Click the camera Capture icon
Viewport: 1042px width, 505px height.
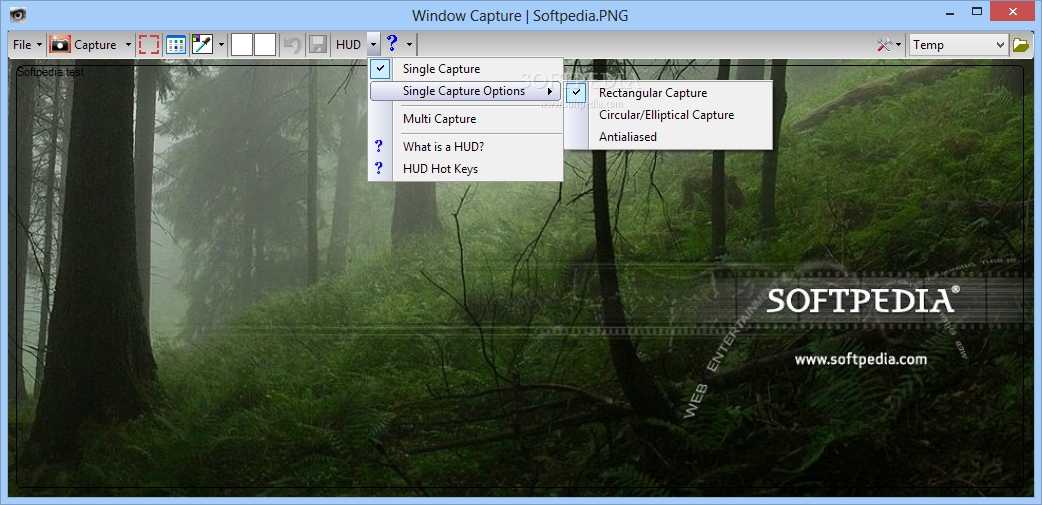[60, 45]
